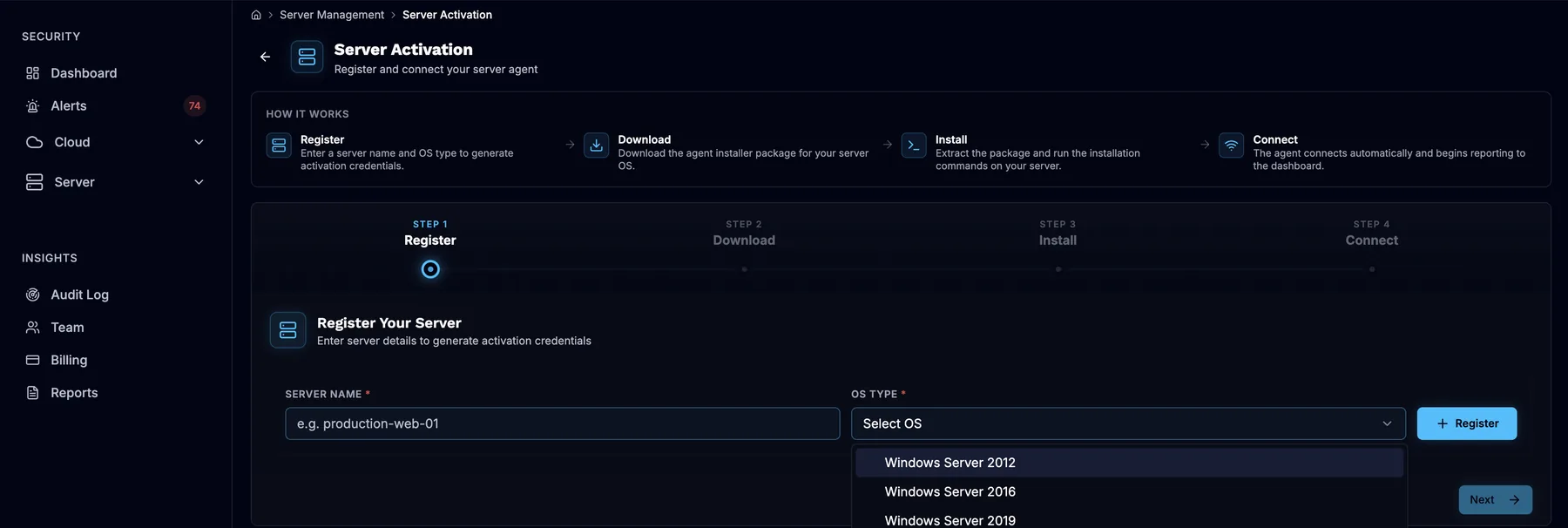Click the Download icon in How It Works

tap(597, 146)
